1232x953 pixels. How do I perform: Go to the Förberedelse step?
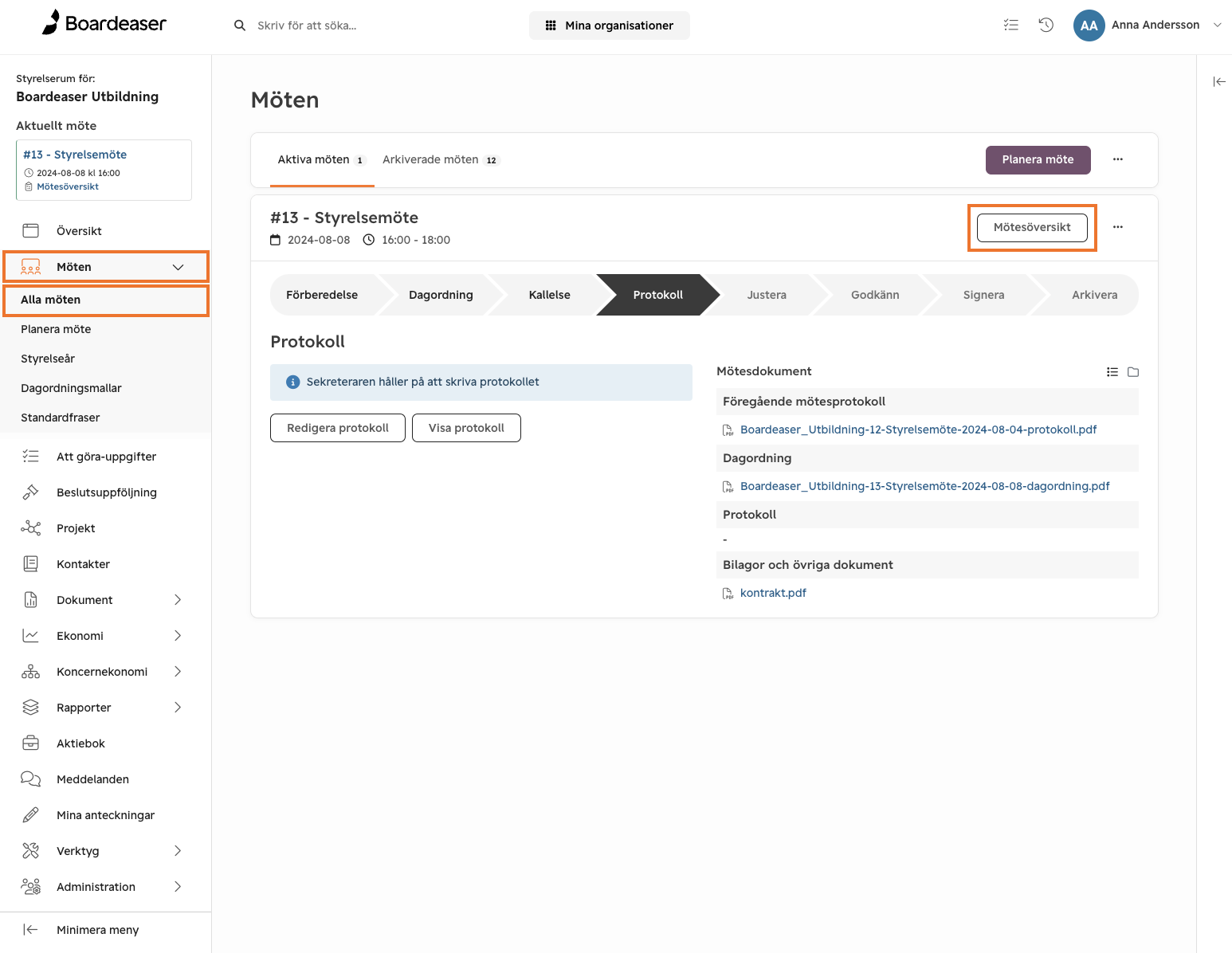pos(322,295)
